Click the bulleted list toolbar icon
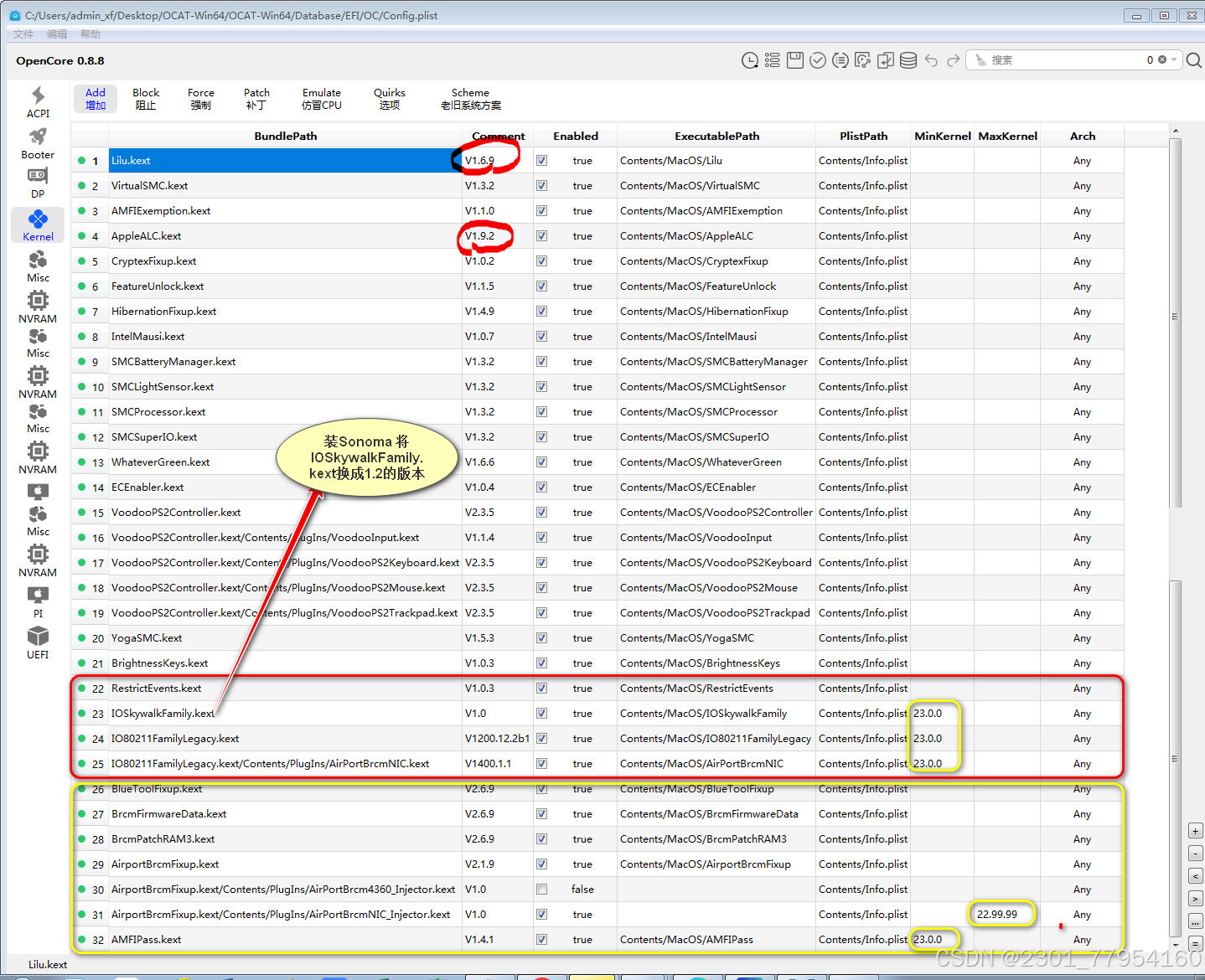1205x980 pixels. (x=773, y=60)
